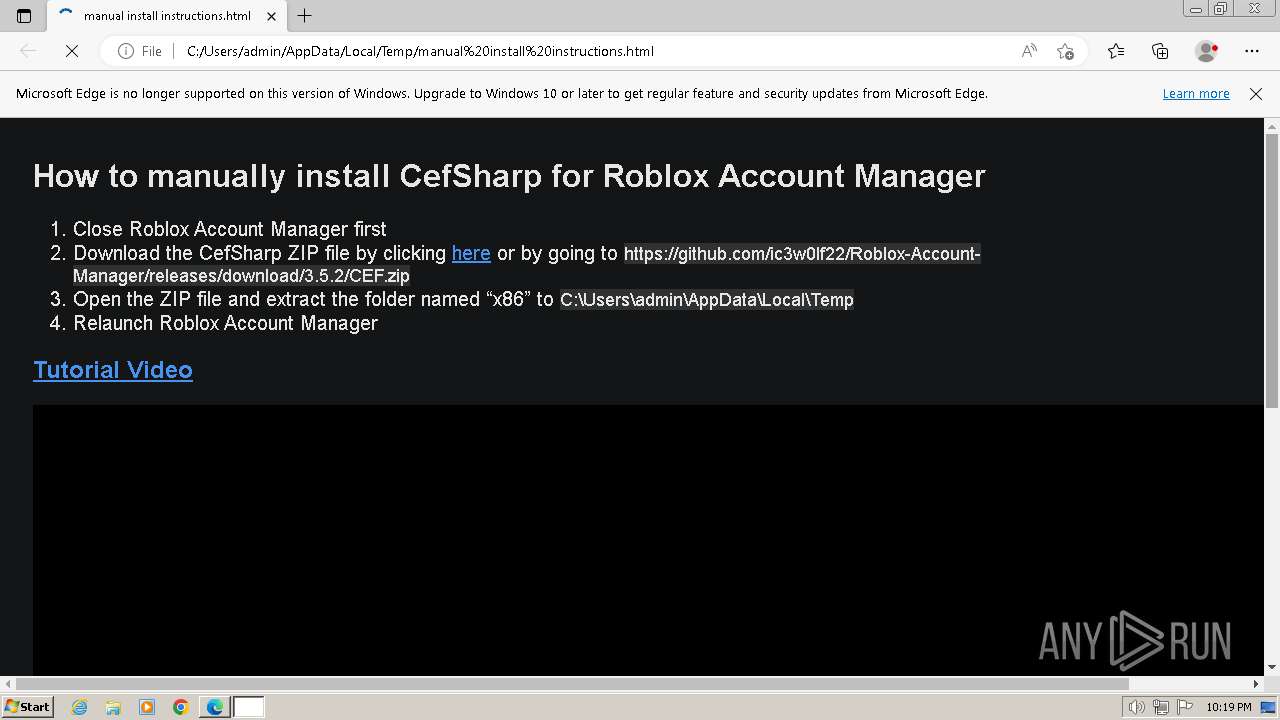
Task: Click the scroll up arrow
Action: [1272, 126]
